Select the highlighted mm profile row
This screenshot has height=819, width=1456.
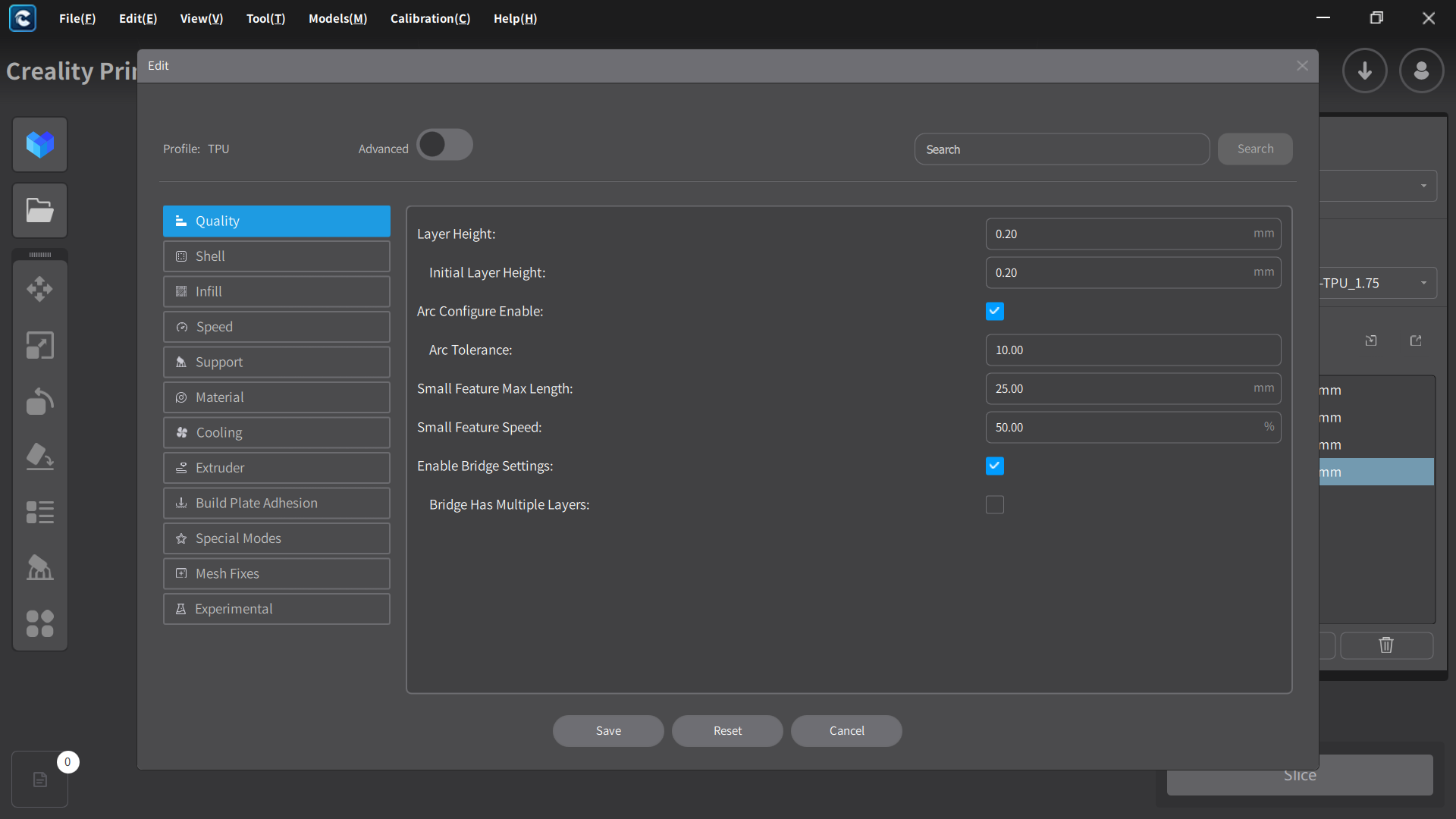tap(1376, 472)
